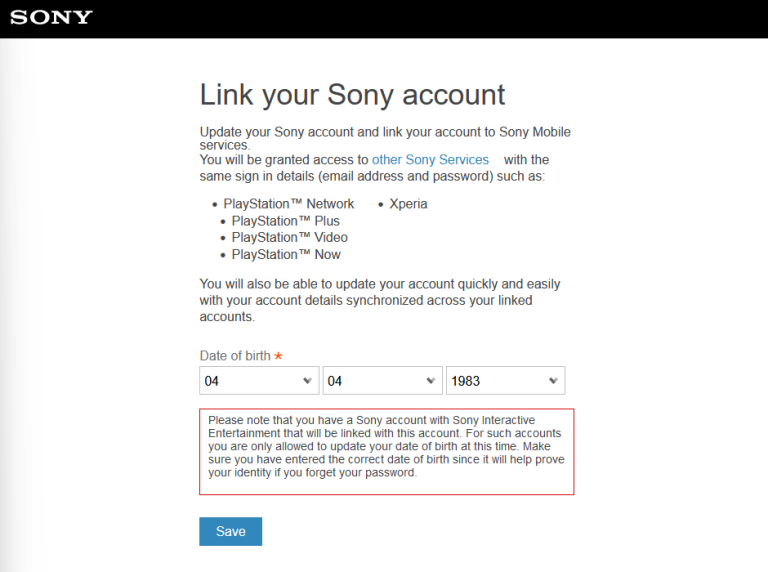Screen dimensions: 768x572
Task: Click the red required-field asterisk
Action: 278,356
